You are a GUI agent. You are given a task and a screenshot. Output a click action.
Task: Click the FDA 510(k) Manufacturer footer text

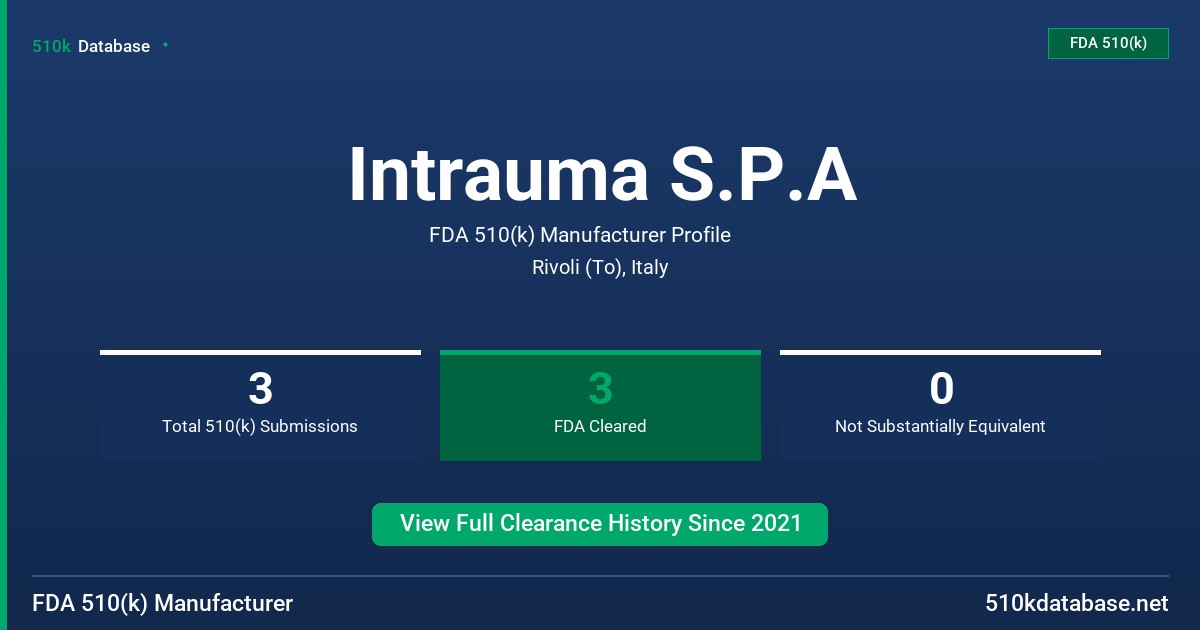pyautogui.click(x=163, y=603)
